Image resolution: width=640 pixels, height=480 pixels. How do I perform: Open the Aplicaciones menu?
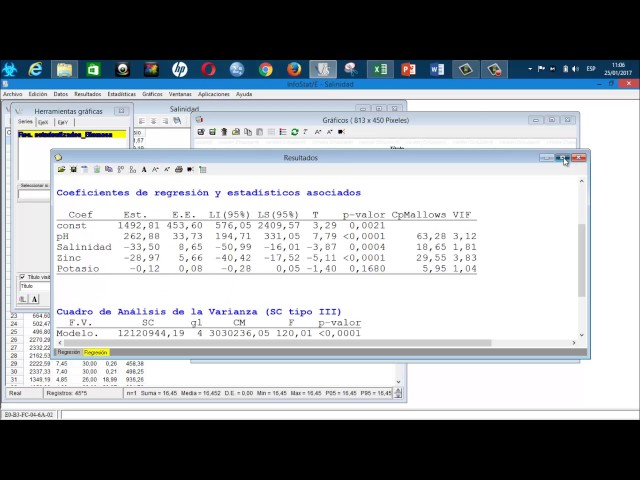(213, 94)
